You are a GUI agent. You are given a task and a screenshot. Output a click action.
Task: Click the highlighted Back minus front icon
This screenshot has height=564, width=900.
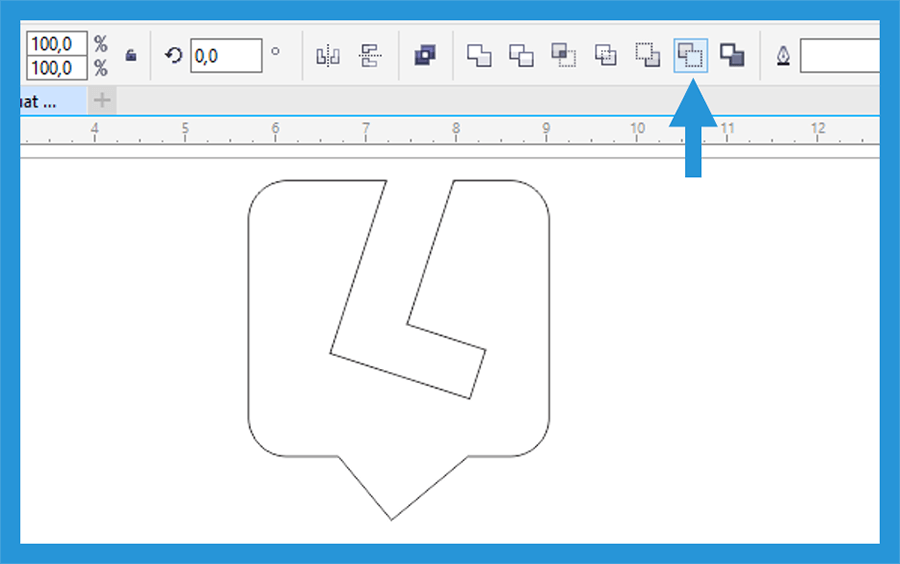[690, 56]
